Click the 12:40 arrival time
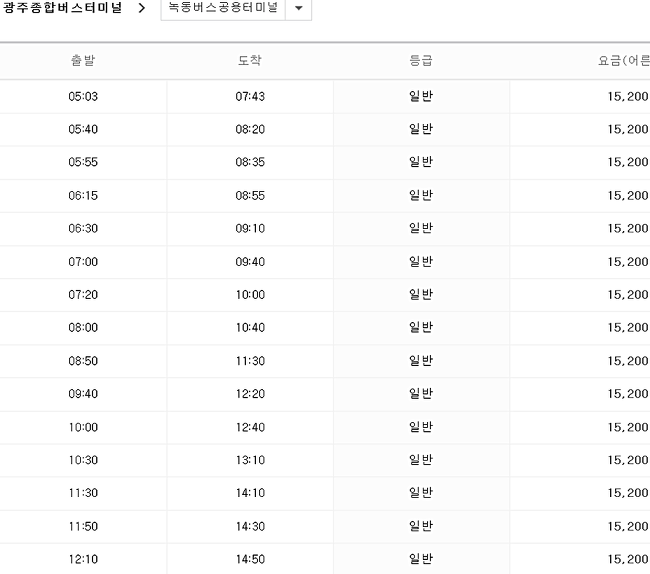The width and height of the screenshot is (650, 574). (x=250, y=427)
